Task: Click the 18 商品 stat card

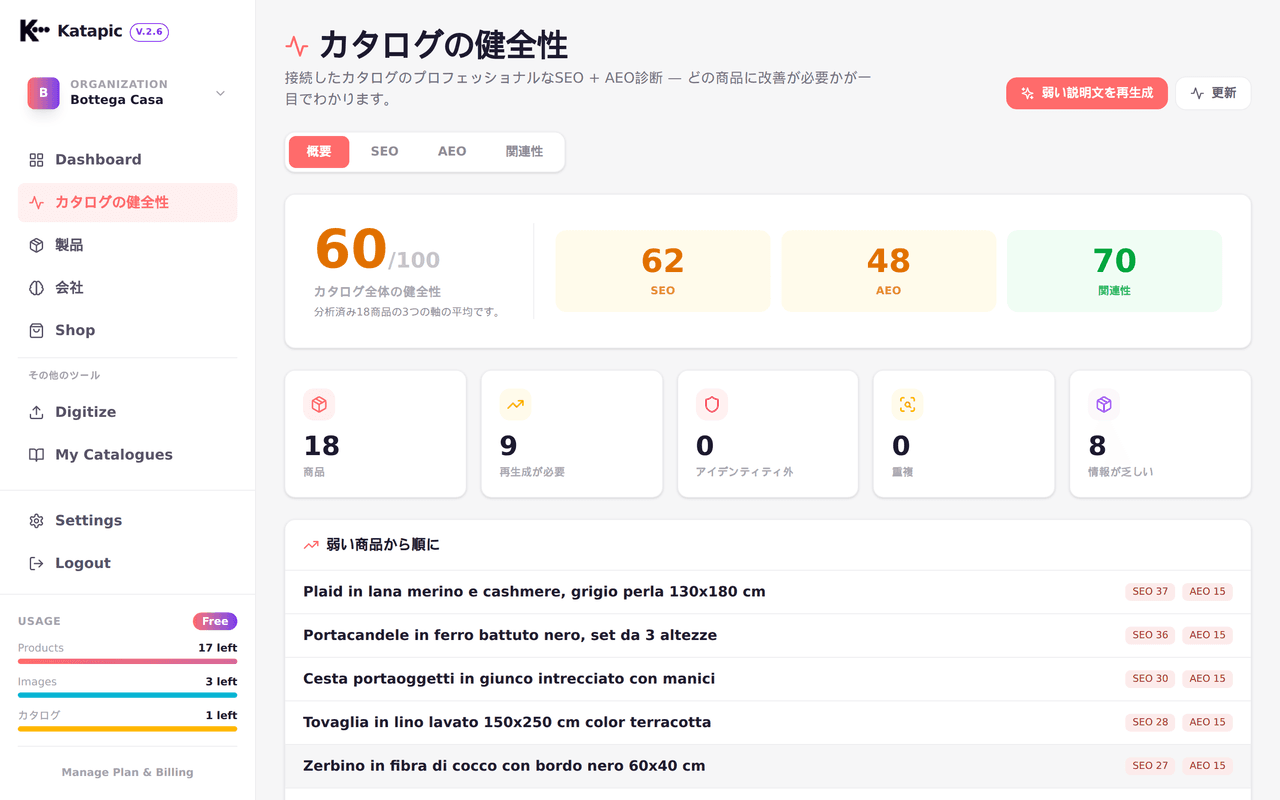Action: coord(376,434)
